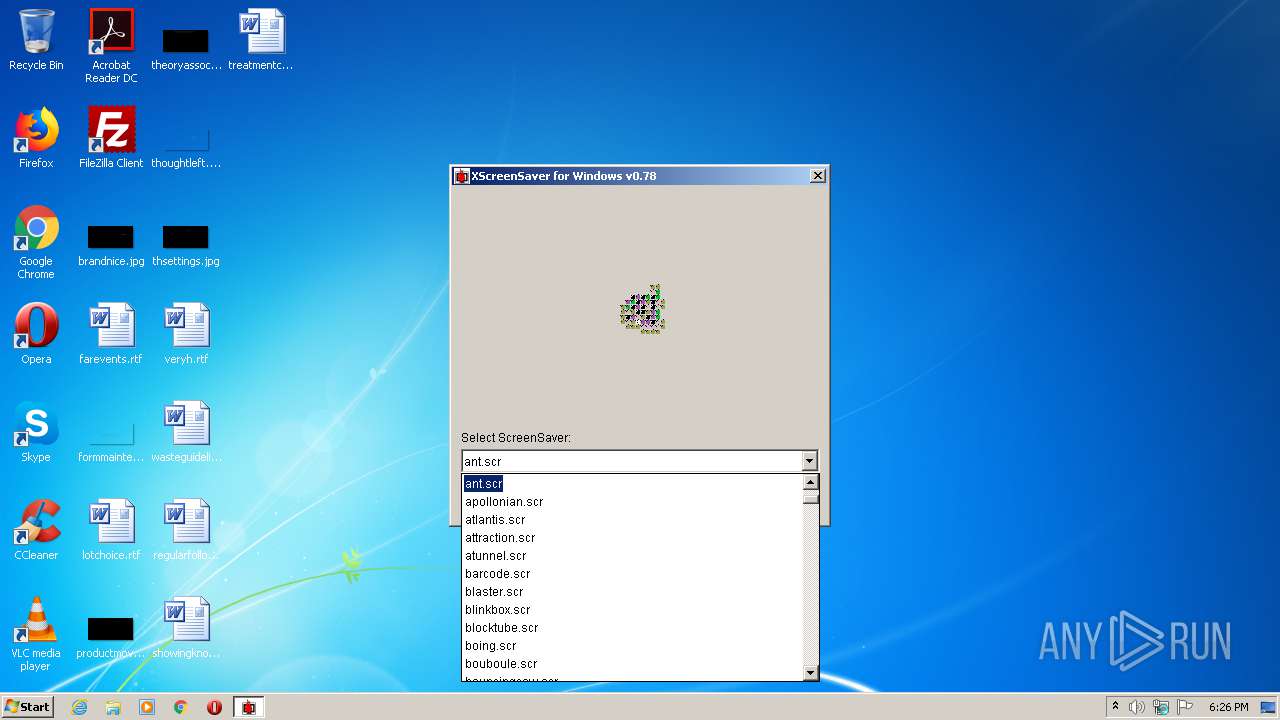This screenshot has height=720, width=1280.
Task: Show hidden system tray icons
Action: coord(1115,707)
